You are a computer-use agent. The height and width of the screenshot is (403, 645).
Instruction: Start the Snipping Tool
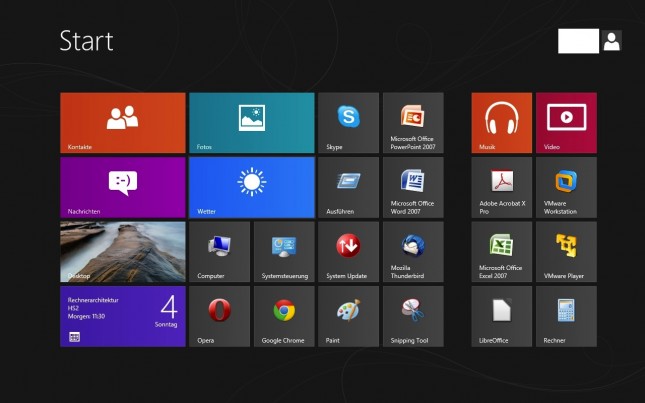[413, 316]
